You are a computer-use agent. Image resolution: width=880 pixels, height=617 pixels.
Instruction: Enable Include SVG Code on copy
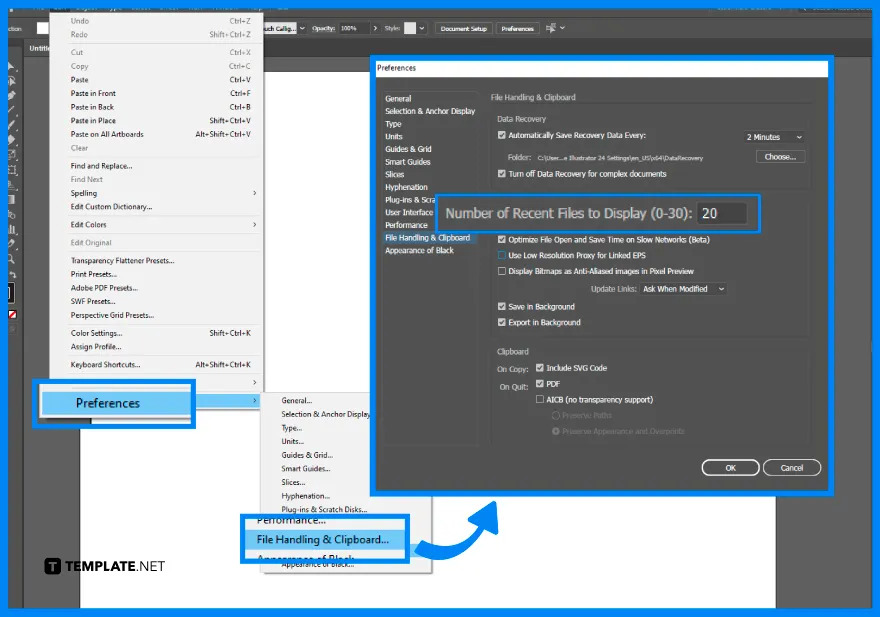click(x=539, y=366)
